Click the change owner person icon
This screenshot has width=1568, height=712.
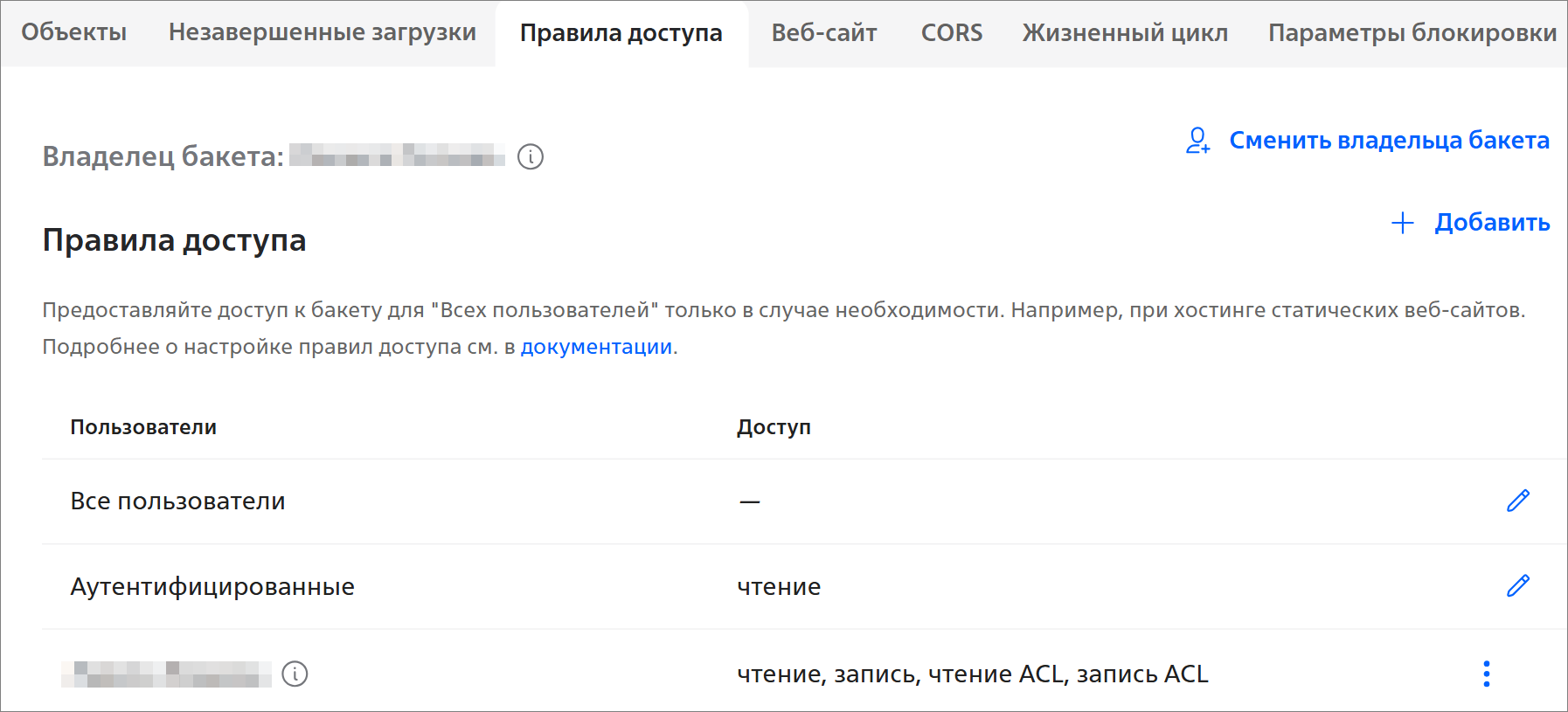1197,141
